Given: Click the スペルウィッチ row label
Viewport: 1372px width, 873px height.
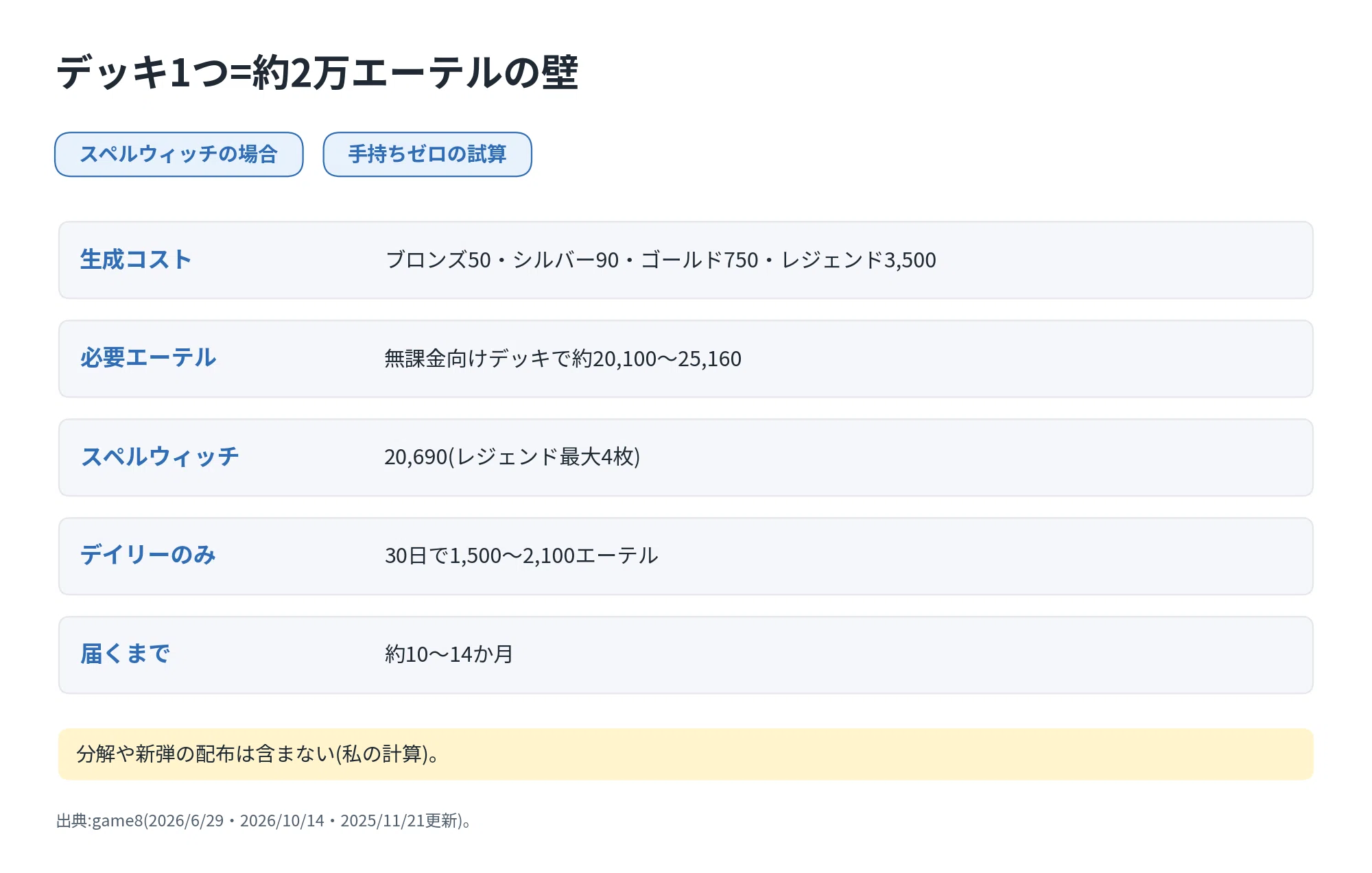Looking at the screenshot, I should click(x=160, y=457).
